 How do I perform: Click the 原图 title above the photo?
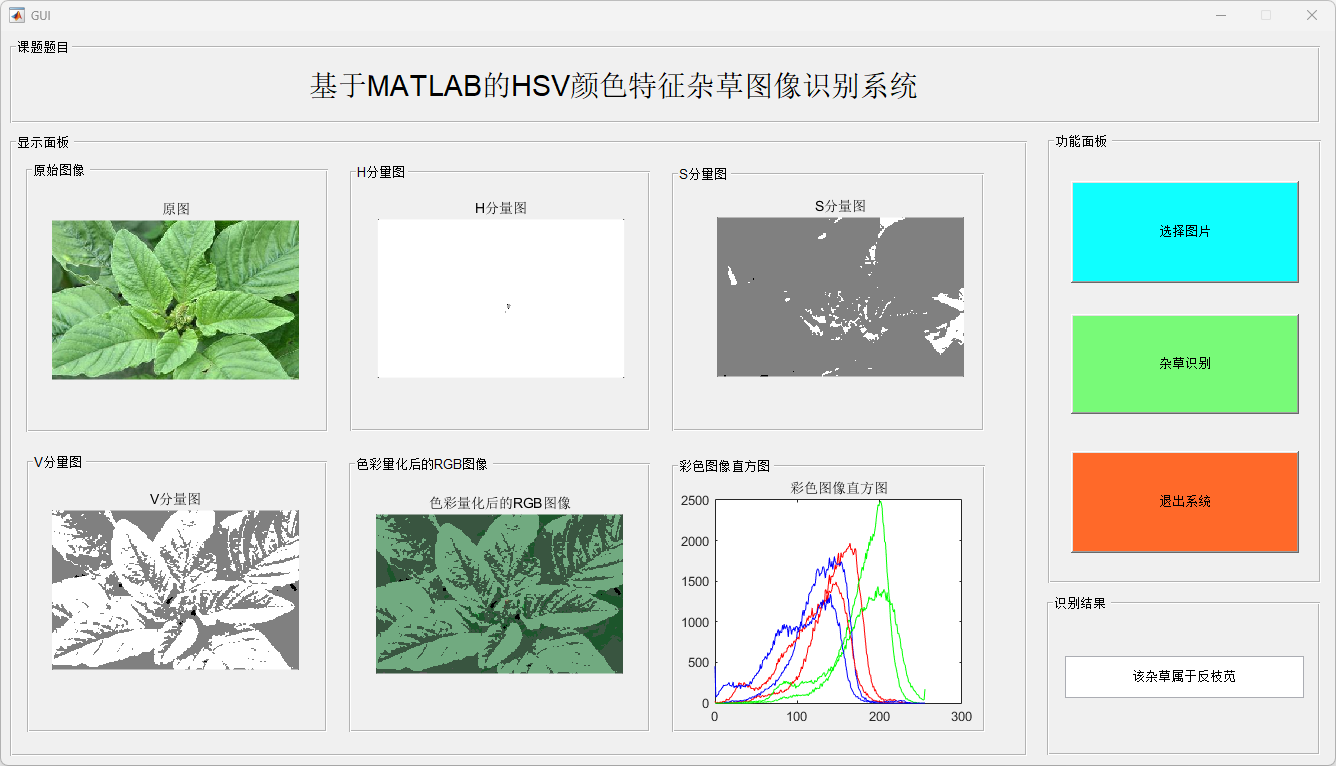(176, 209)
